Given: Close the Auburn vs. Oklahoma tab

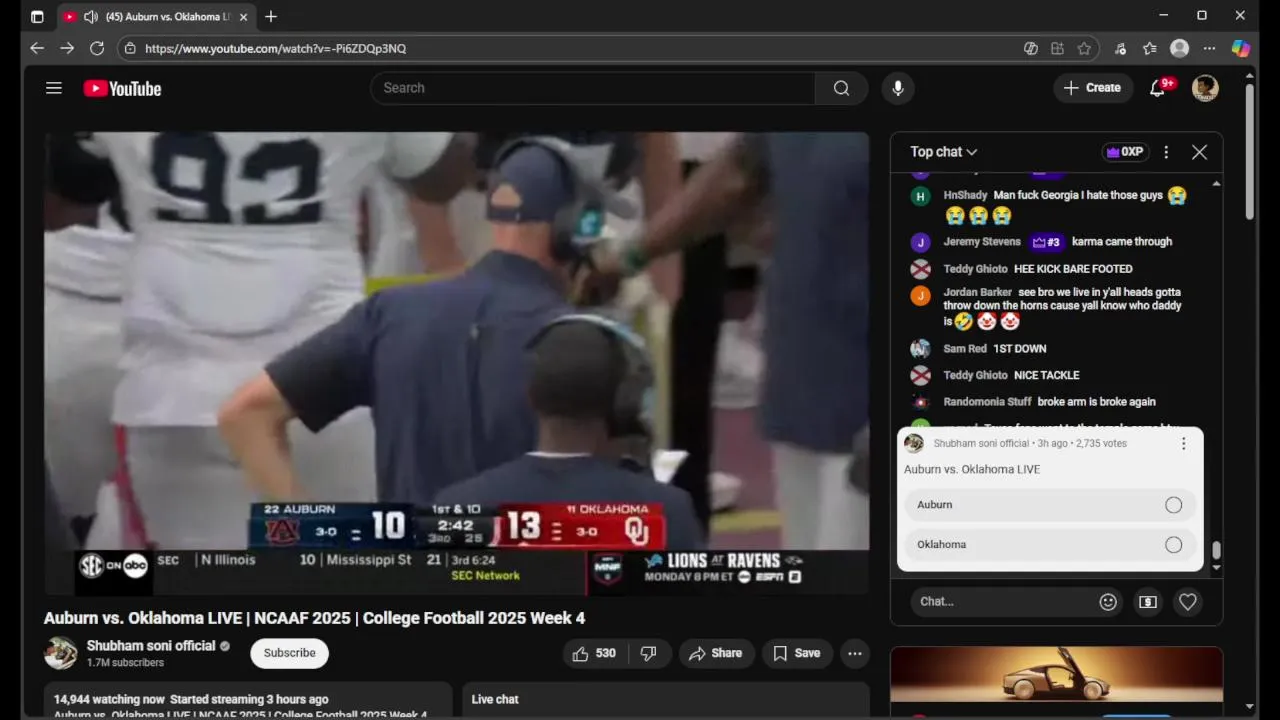Looking at the screenshot, I should (x=243, y=17).
